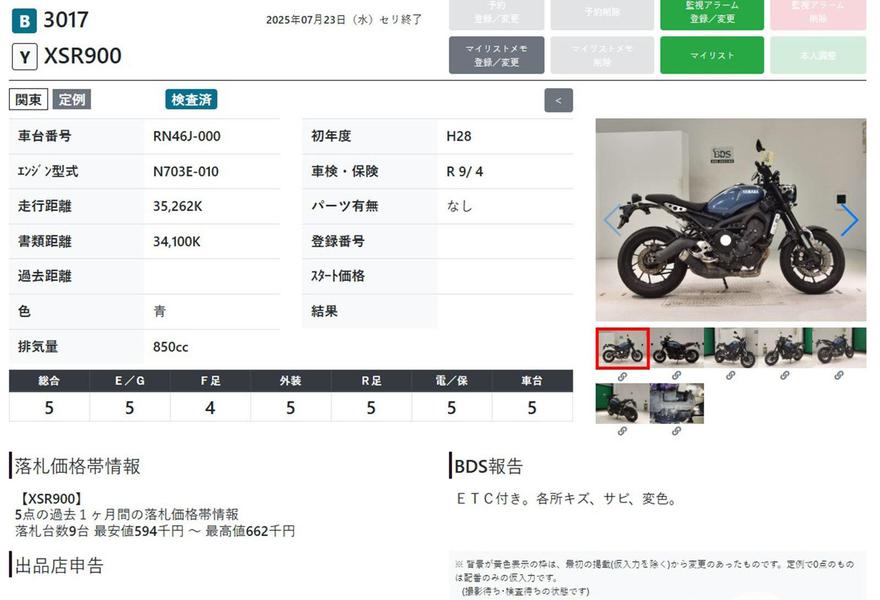This screenshot has width=880, height=600.
Task: Open the last thumbnail showing the document
Action: 677,403
